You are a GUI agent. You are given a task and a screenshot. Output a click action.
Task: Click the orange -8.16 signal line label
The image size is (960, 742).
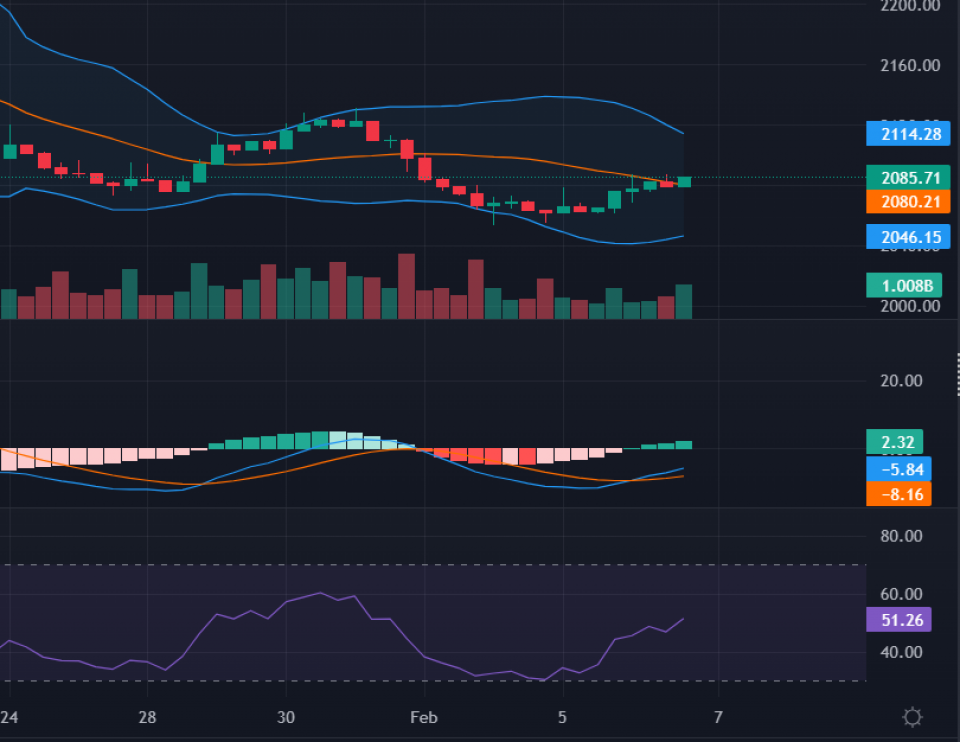(899, 493)
